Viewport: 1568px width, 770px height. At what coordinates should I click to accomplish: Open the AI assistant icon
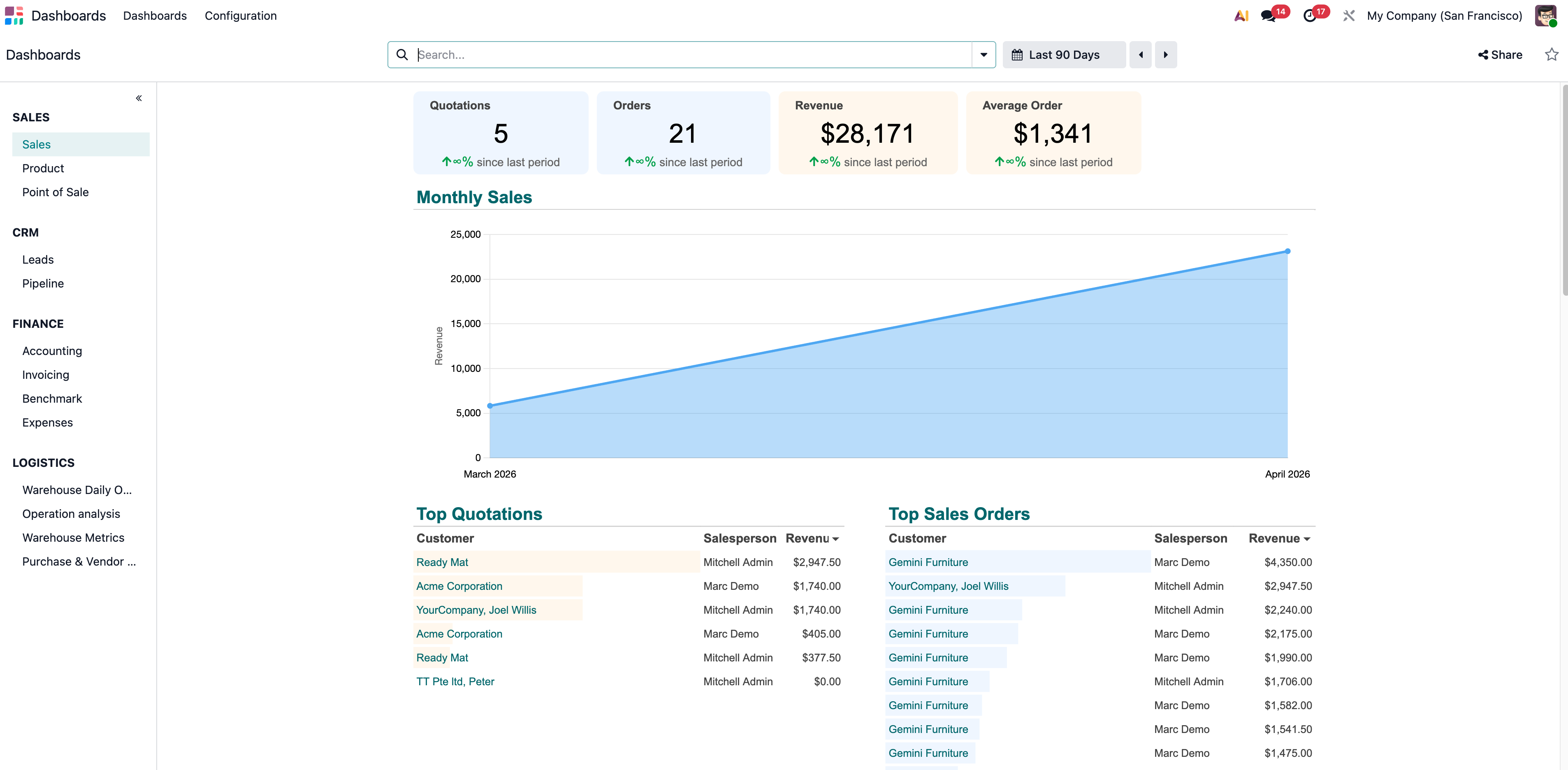pos(1241,16)
